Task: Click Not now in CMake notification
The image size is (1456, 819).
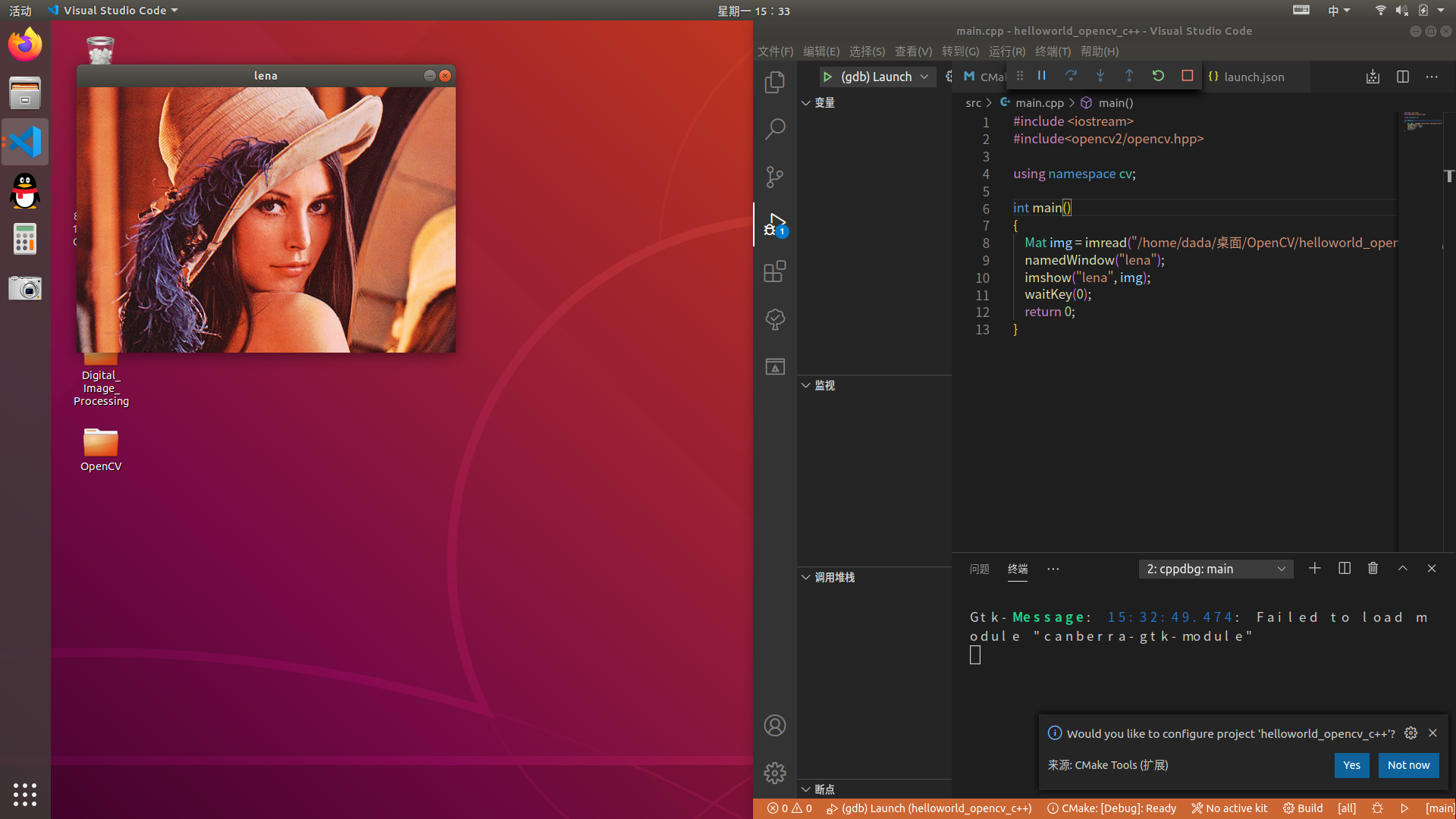Action: tap(1408, 765)
